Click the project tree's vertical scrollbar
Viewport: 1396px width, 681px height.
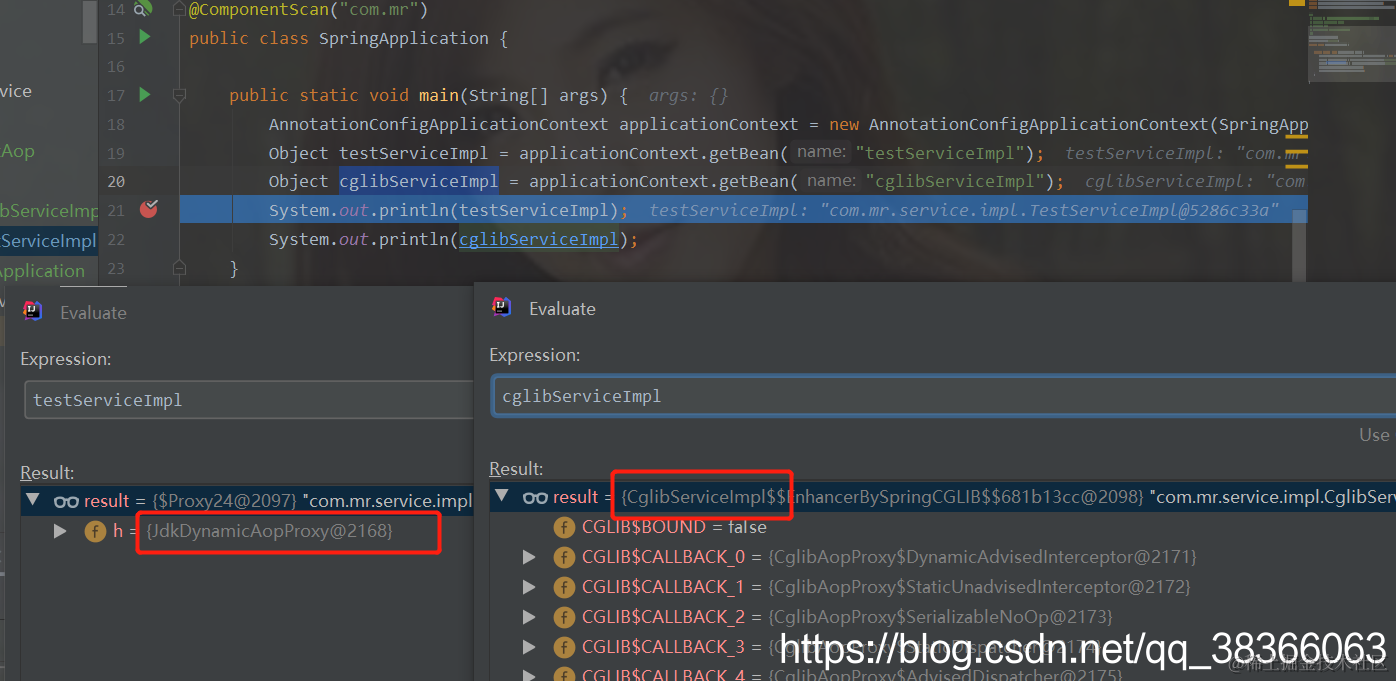tap(90, 22)
